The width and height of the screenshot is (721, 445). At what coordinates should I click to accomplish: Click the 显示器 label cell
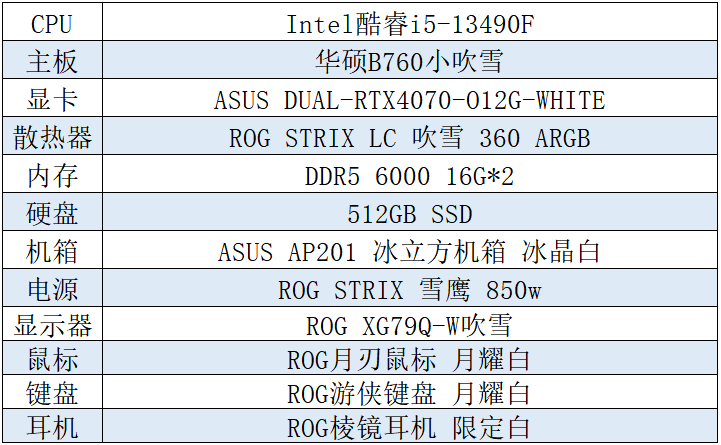52,326
